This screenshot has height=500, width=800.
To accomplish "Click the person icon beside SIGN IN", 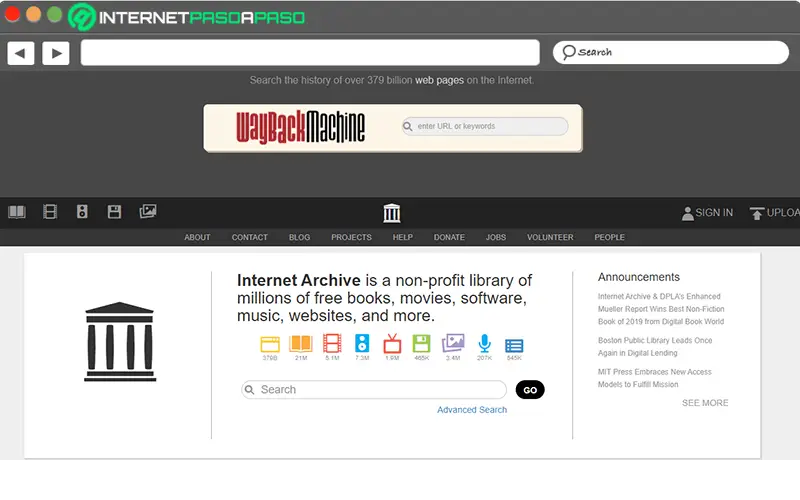I will tap(687, 213).
